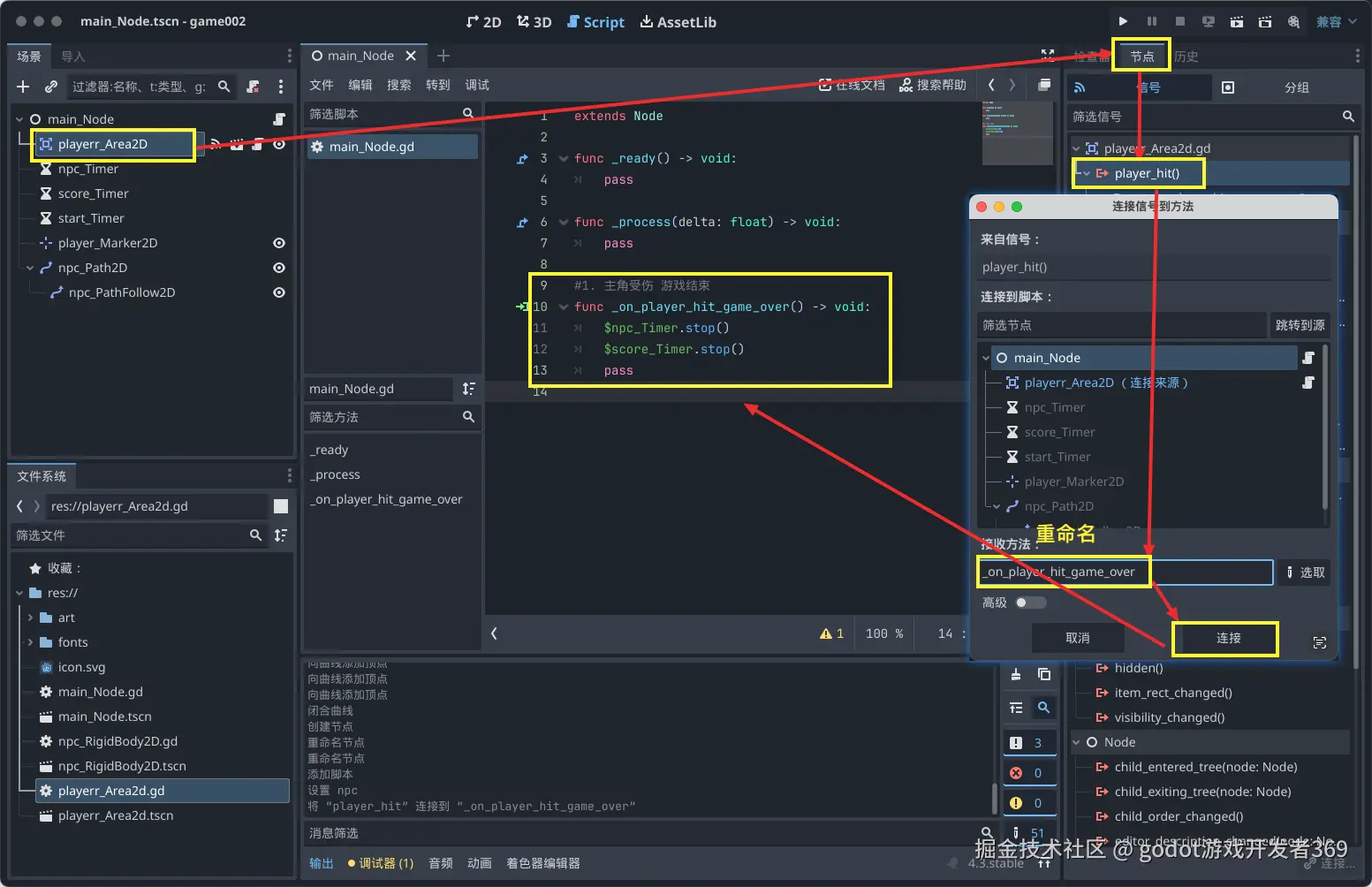The width and height of the screenshot is (1372, 887).
Task: Clear output with the broom icon
Action: (x=1016, y=674)
